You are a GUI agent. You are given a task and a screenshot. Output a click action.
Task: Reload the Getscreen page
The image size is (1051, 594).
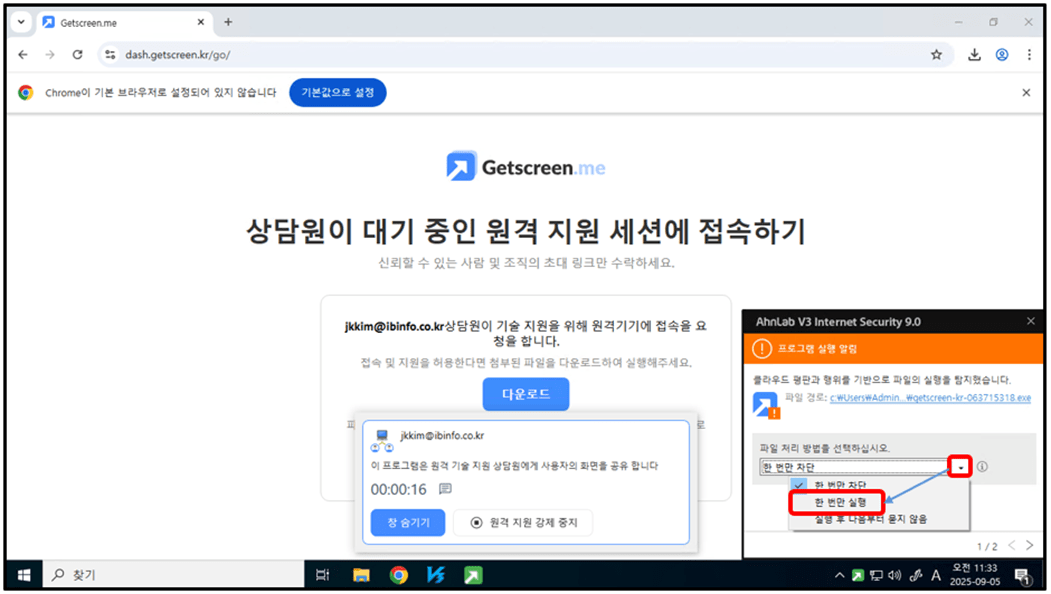click(x=80, y=55)
